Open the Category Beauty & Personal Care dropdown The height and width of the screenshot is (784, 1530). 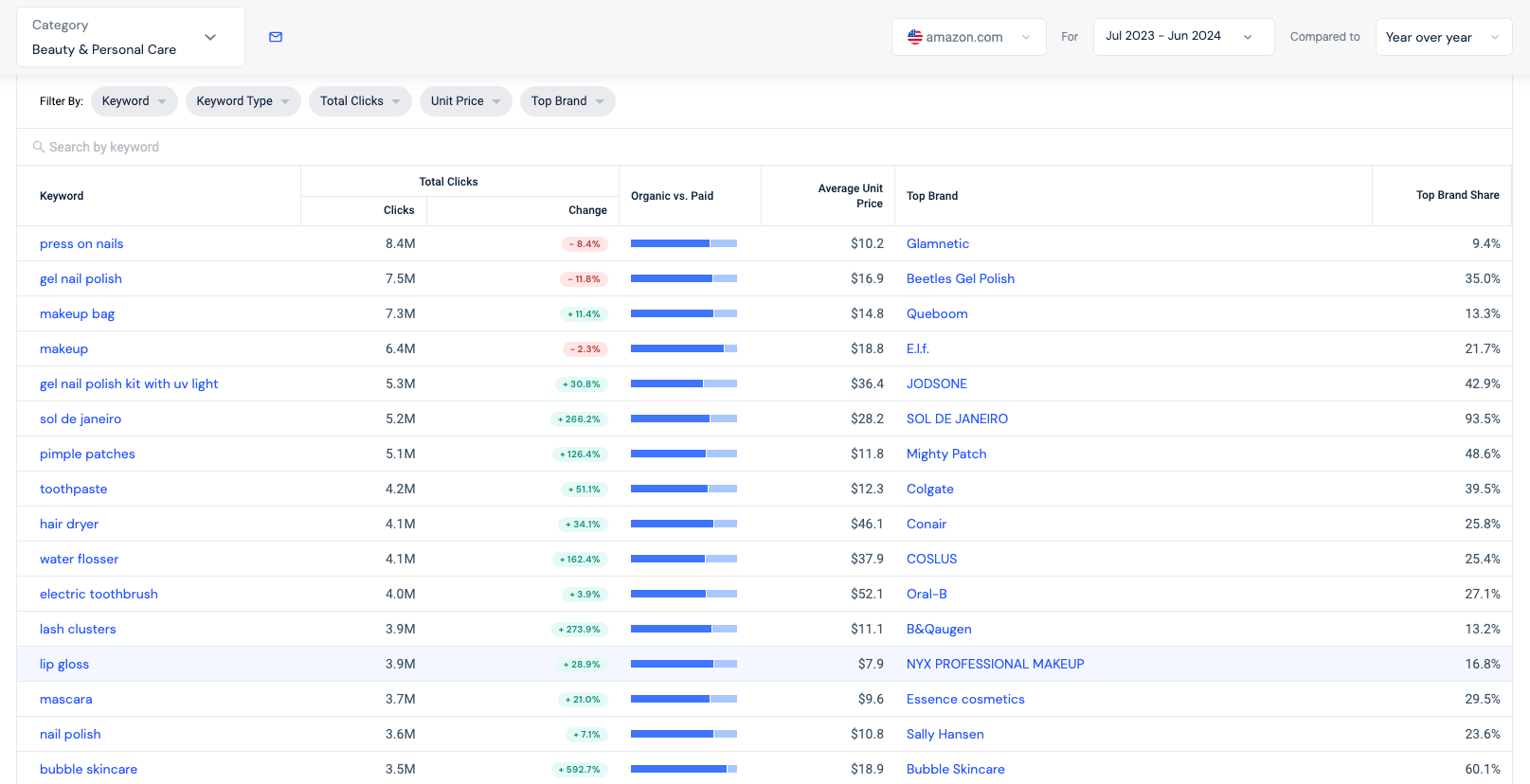coord(131,37)
